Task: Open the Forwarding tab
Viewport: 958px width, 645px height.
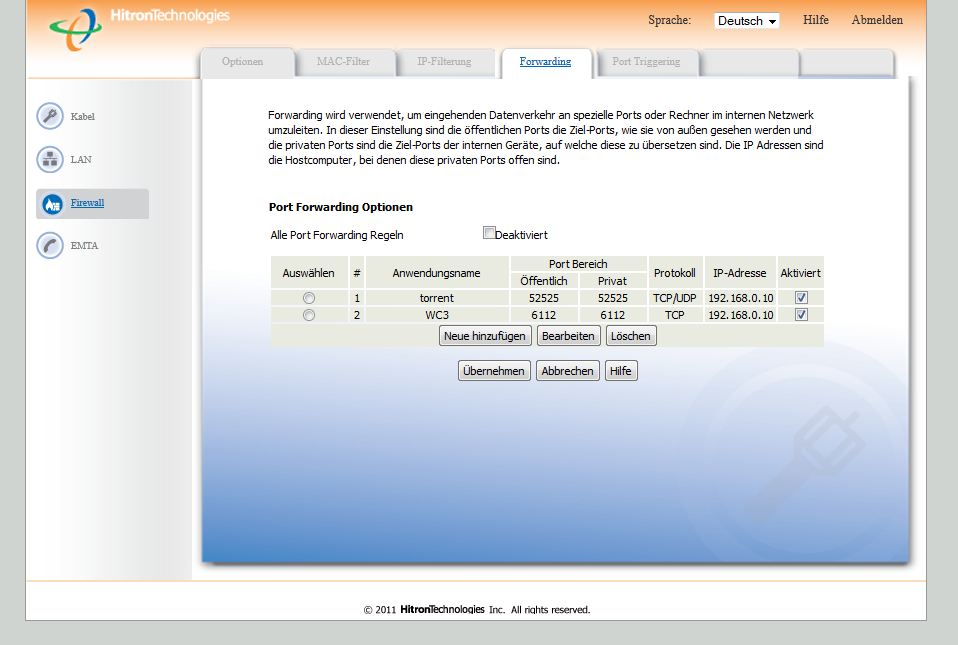Action: 545,62
